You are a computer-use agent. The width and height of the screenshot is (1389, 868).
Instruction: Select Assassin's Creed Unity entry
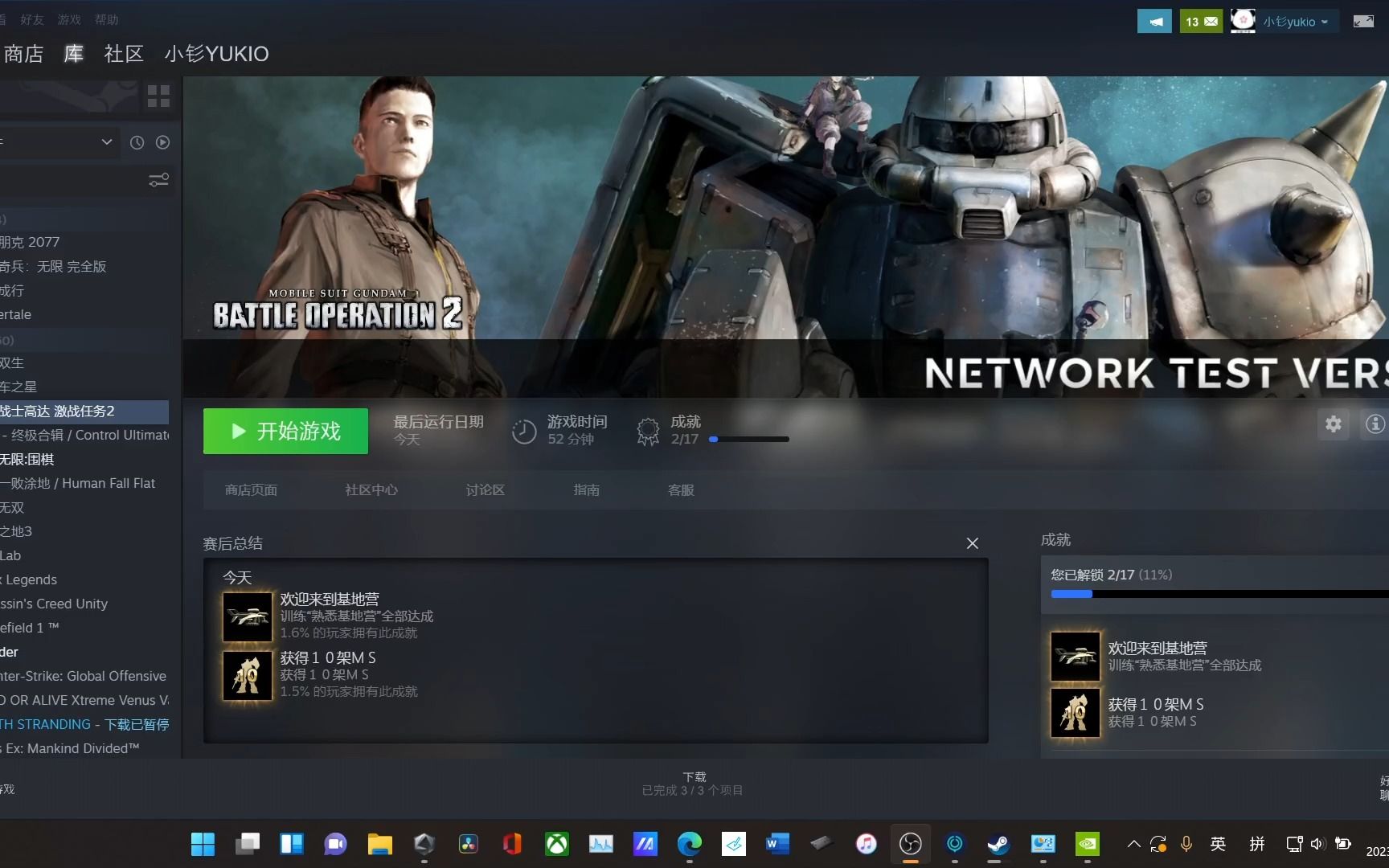[84, 604]
